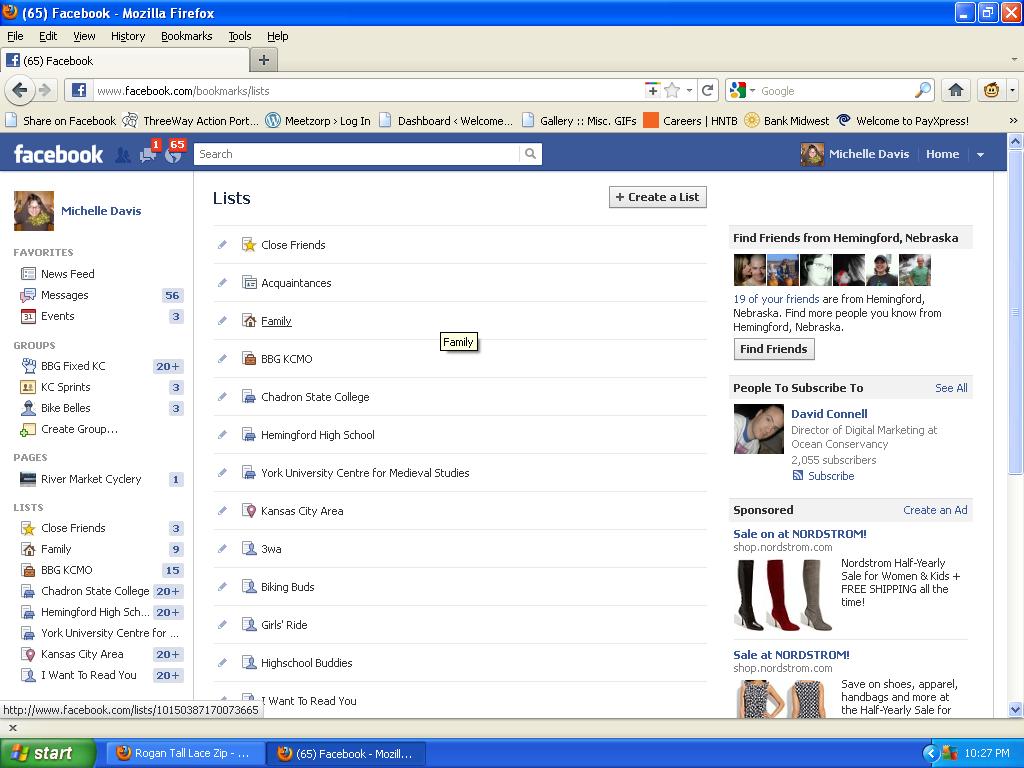Click the Facebook search input field
Image resolution: width=1024 pixels, height=768 pixels.
(x=357, y=154)
